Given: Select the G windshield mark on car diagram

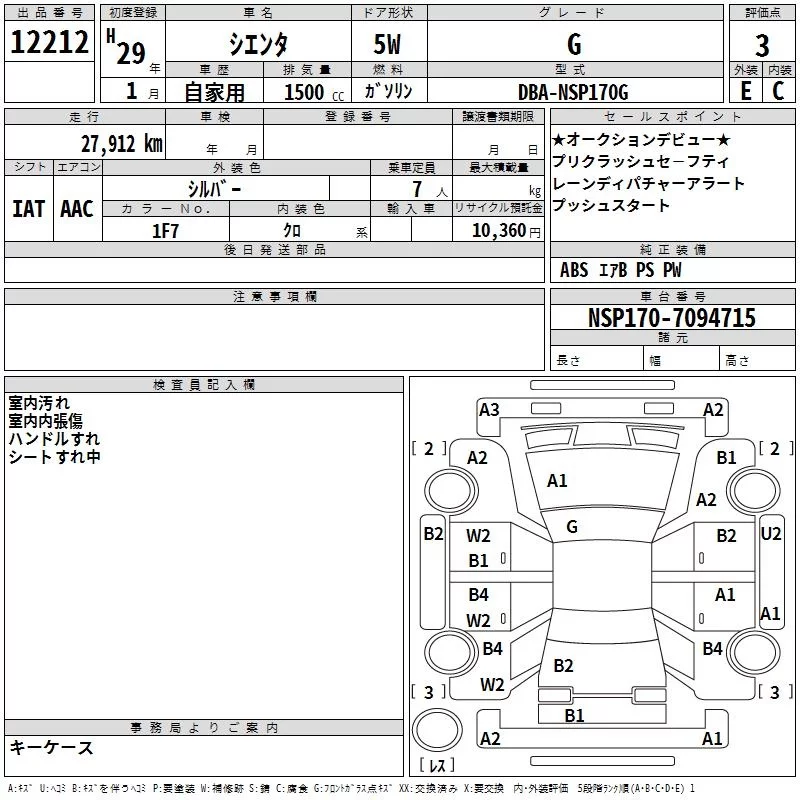Looking at the screenshot, I should (x=572, y=527).
